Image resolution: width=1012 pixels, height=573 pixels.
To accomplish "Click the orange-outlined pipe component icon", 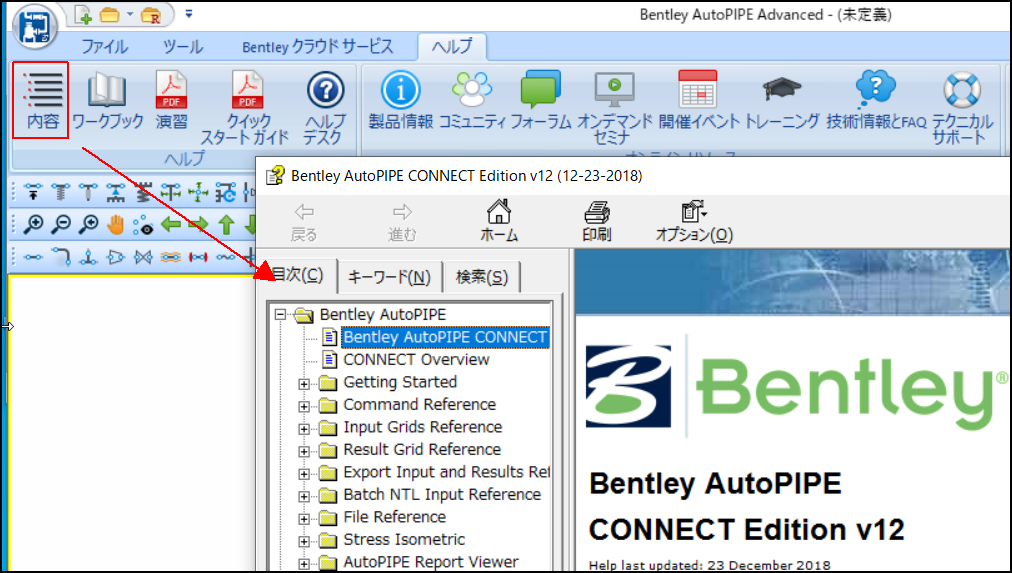I will pos(170,257).
